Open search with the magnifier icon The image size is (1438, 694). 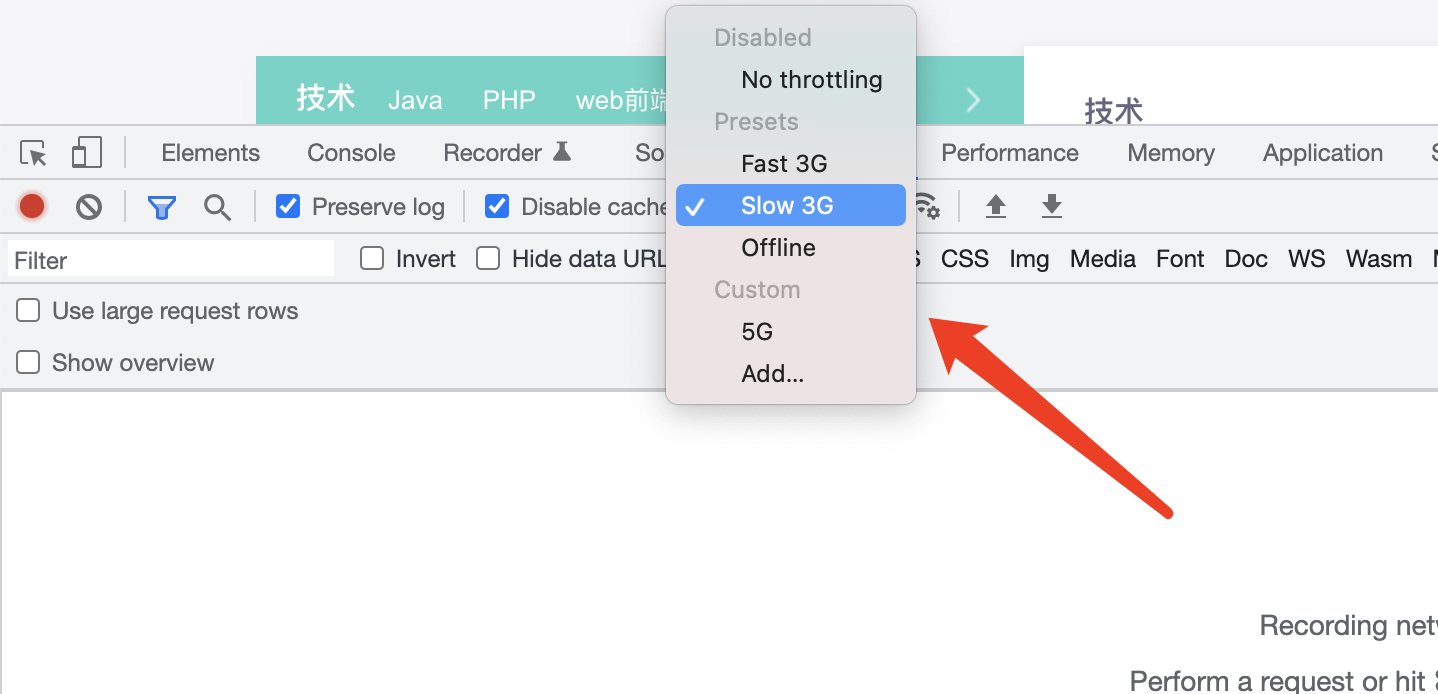217,207
